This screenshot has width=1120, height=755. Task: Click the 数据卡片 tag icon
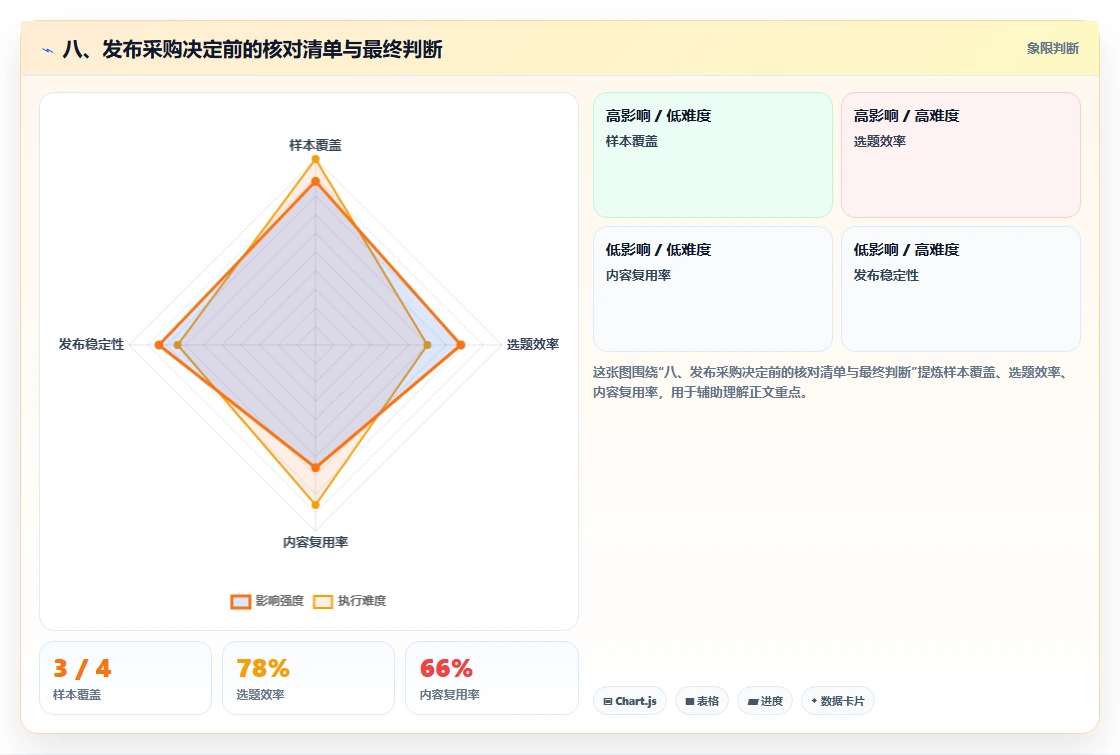[814, 701]
